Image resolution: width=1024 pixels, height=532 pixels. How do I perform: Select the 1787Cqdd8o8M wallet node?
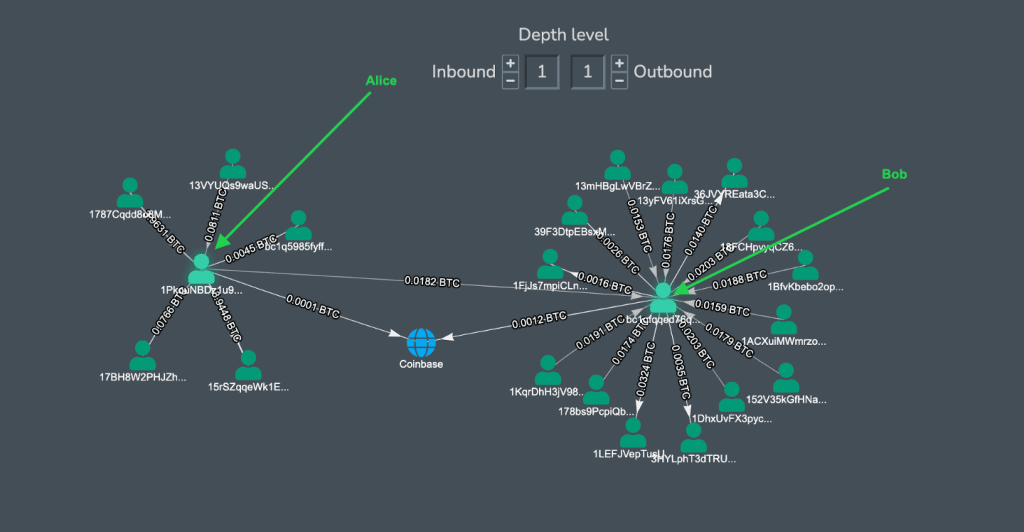click(130, 193)
